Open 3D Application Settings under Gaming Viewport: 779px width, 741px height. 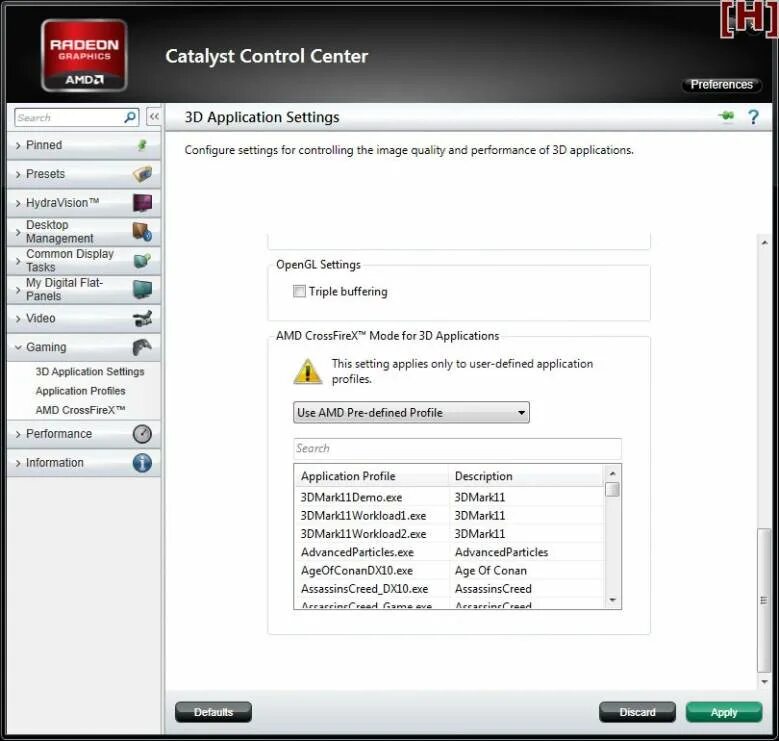click(x=89, y=371)
